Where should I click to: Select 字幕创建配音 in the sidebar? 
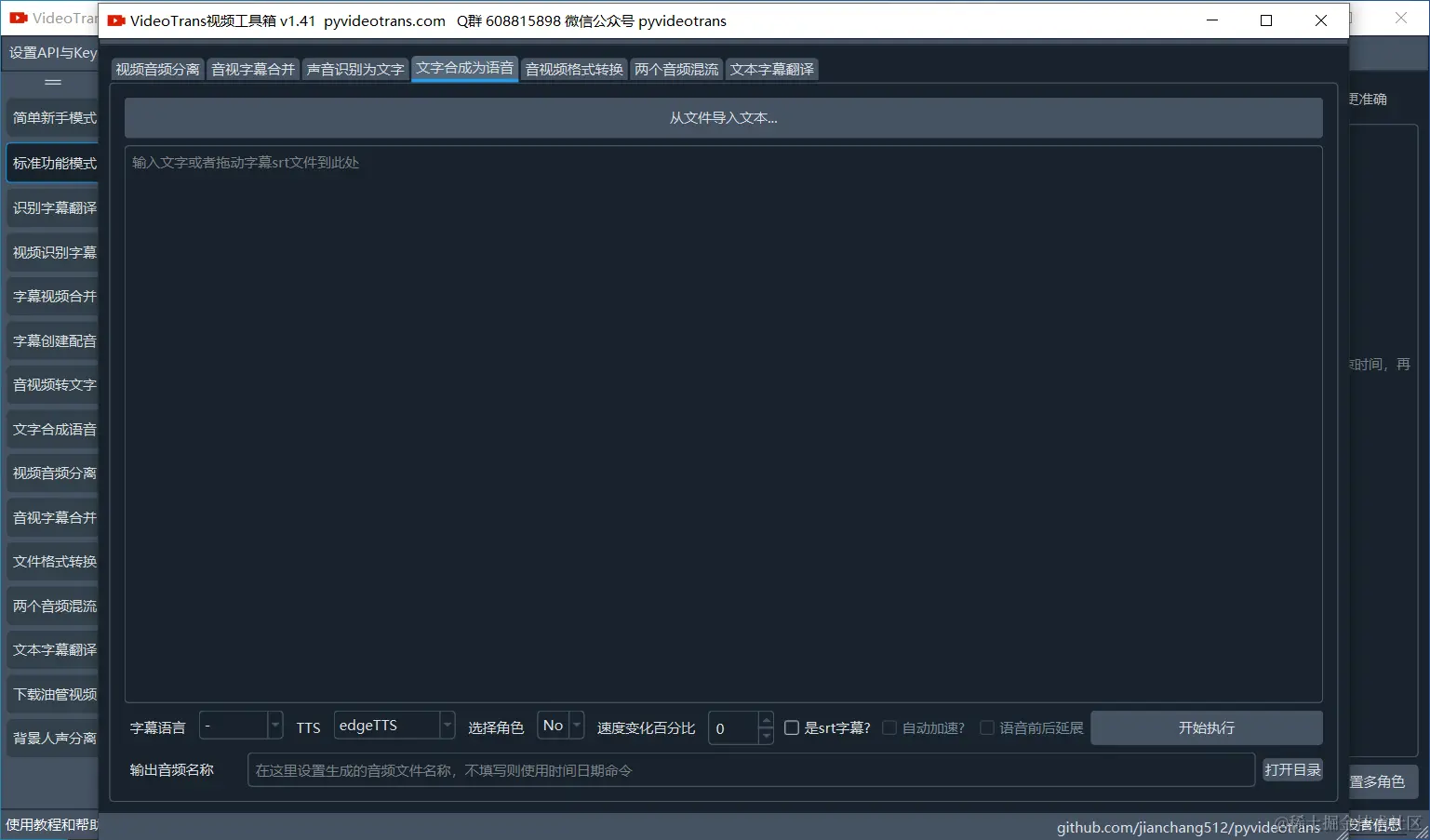[x=53, y=340]
